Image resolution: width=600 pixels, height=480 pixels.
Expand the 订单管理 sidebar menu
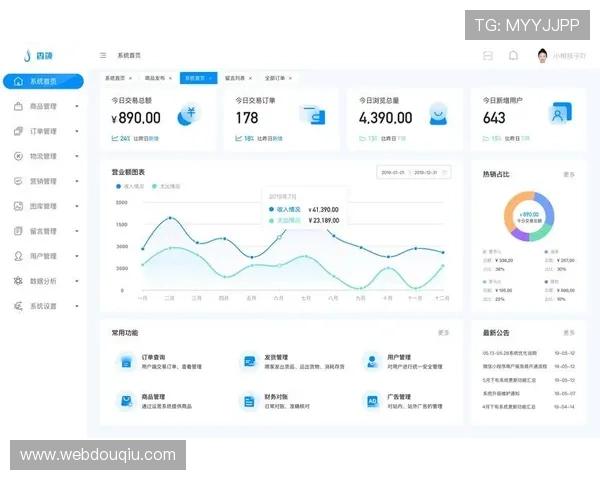(45, 131)
